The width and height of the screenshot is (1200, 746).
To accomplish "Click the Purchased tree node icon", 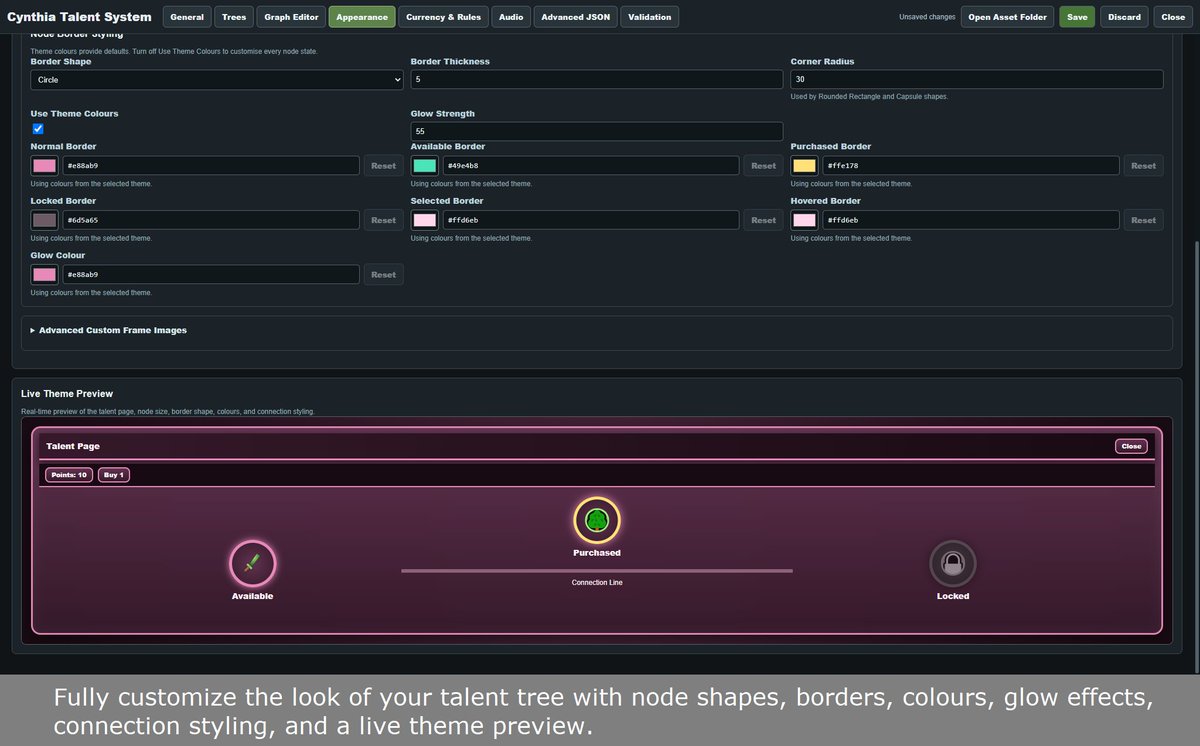I will point(597,520).
